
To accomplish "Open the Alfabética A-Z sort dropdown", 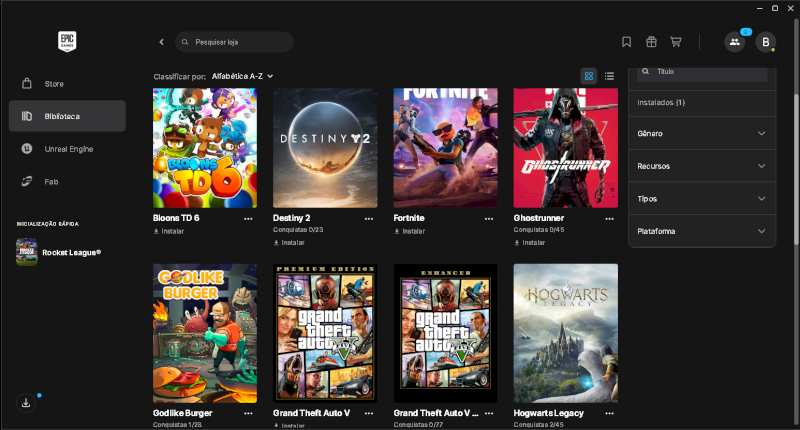I will point(242,76).
